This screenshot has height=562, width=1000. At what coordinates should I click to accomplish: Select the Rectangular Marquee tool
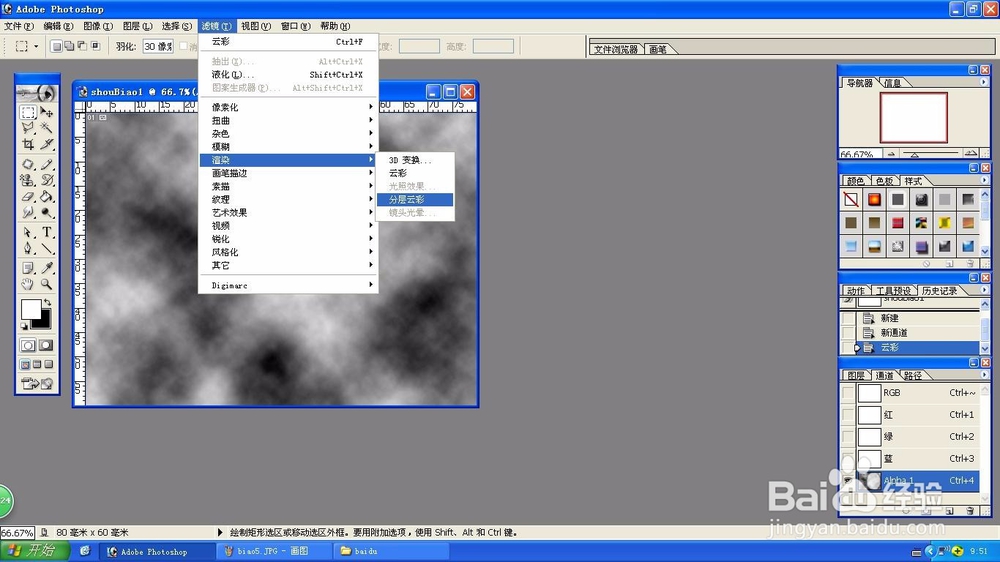click(x=27, y=113)
